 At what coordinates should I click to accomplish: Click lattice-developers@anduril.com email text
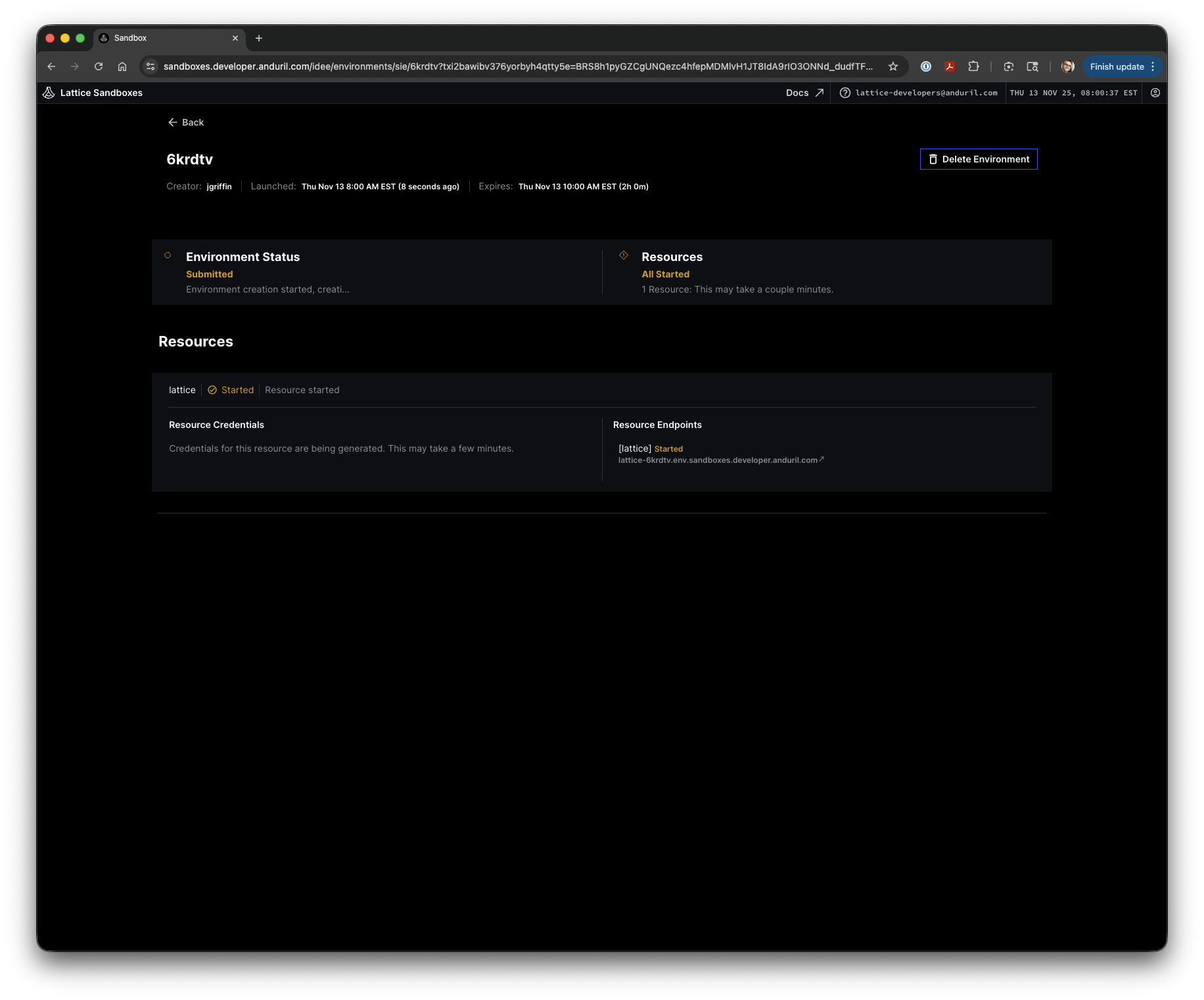pos(926,93)
